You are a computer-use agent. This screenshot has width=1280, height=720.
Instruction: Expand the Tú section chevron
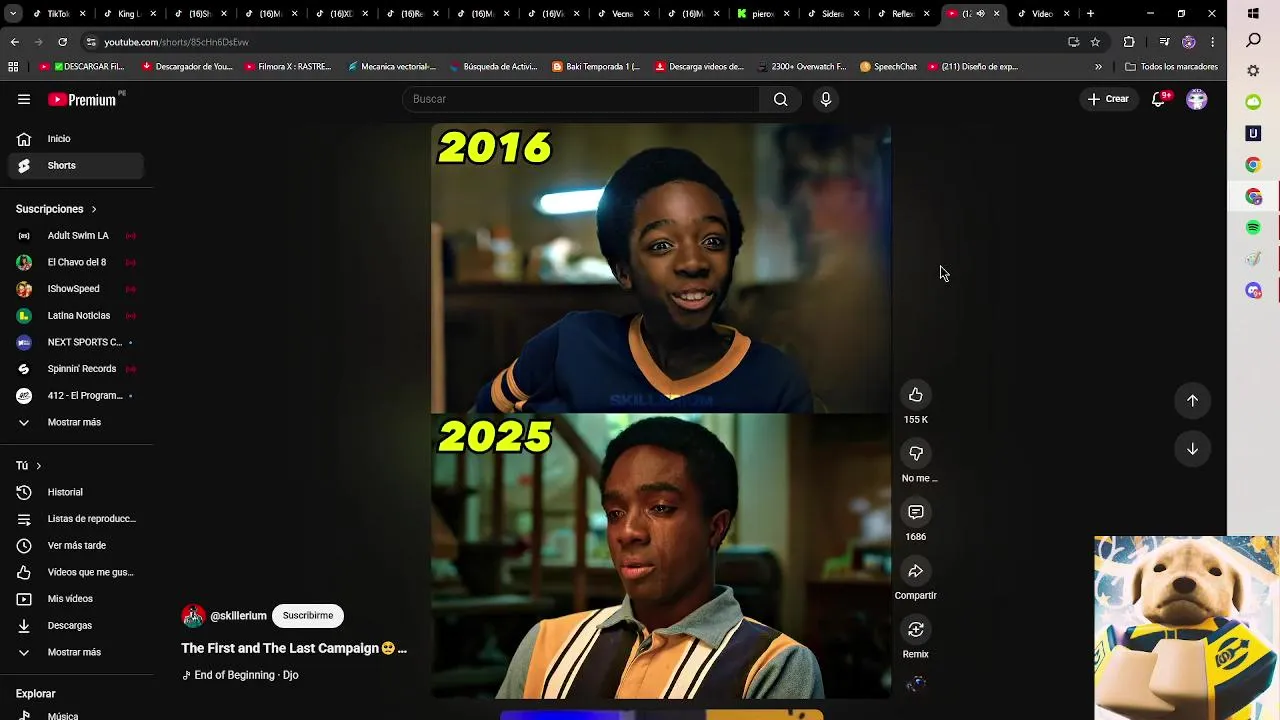pos(38,466)
